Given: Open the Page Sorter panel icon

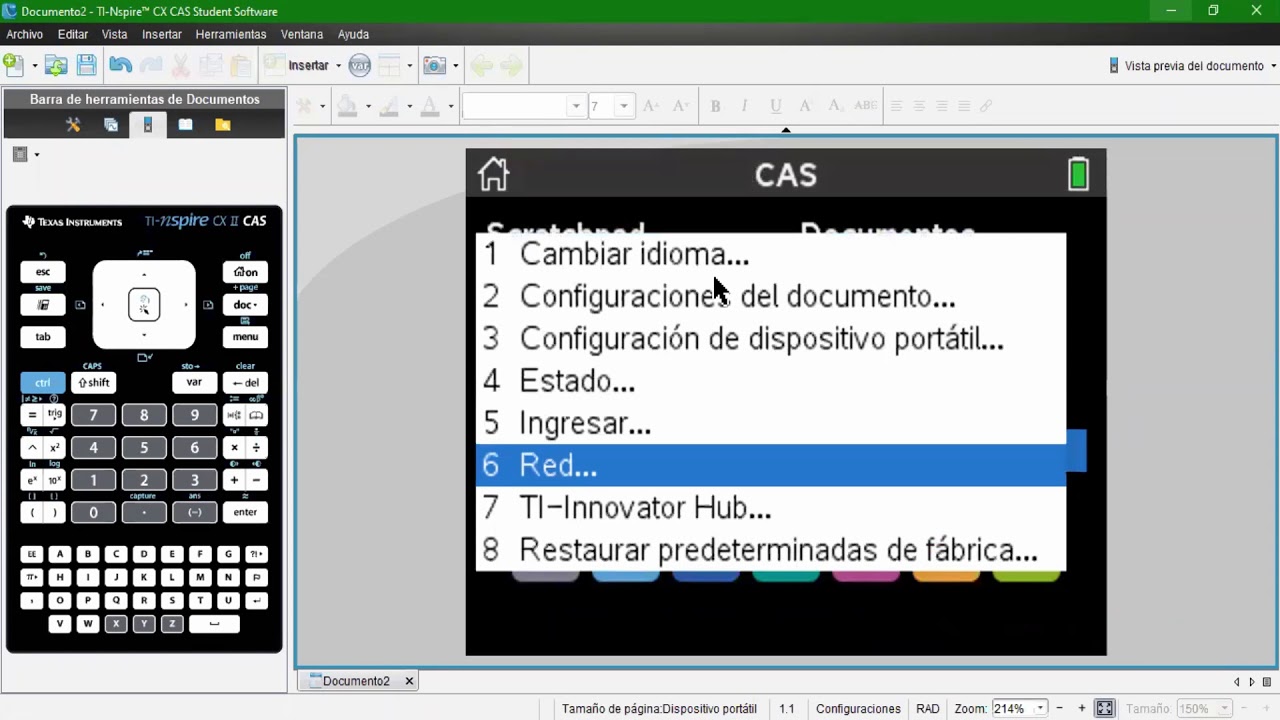Looking at the screenshot, I should click(x=111, y=125).
